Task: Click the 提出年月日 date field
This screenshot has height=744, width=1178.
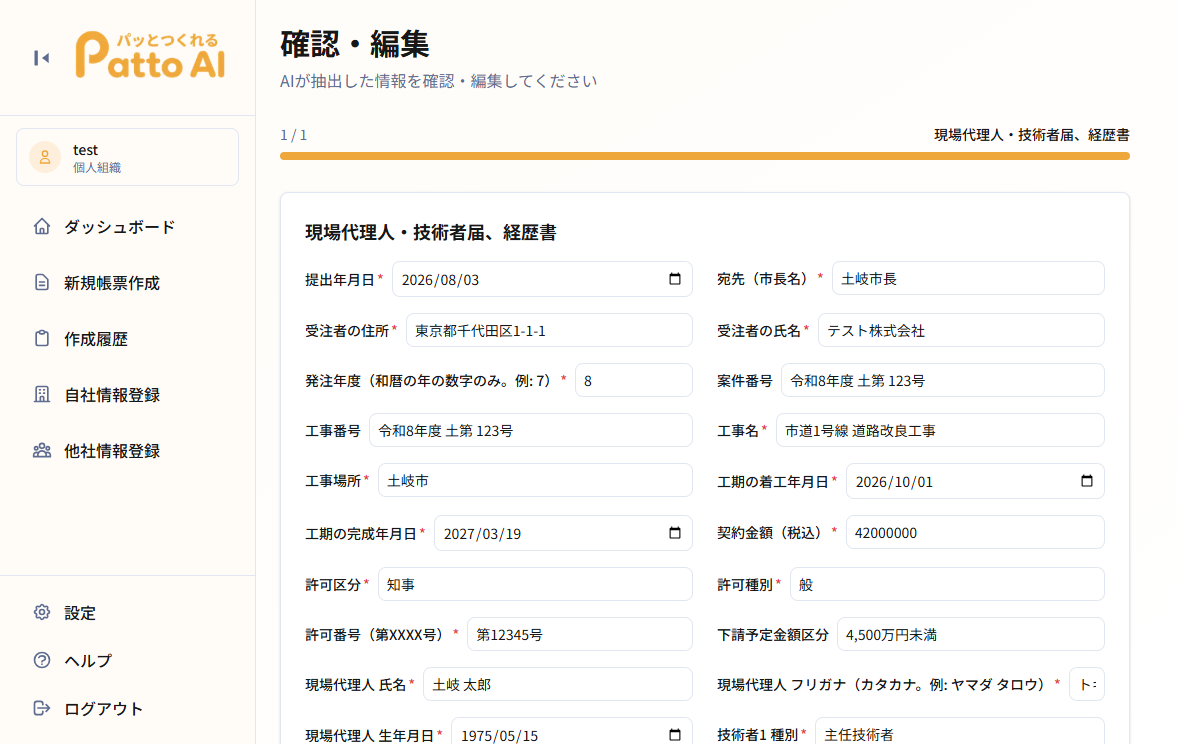Action: click(x=542, y=279)
